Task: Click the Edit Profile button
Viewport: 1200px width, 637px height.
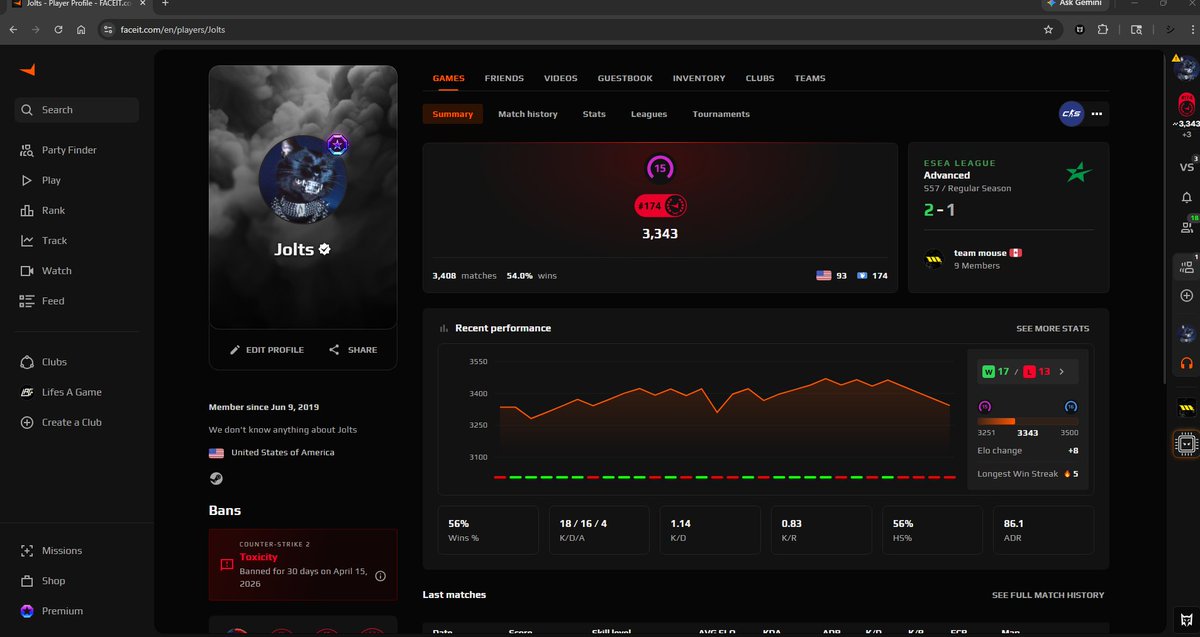Action: (x=266, y=350)
